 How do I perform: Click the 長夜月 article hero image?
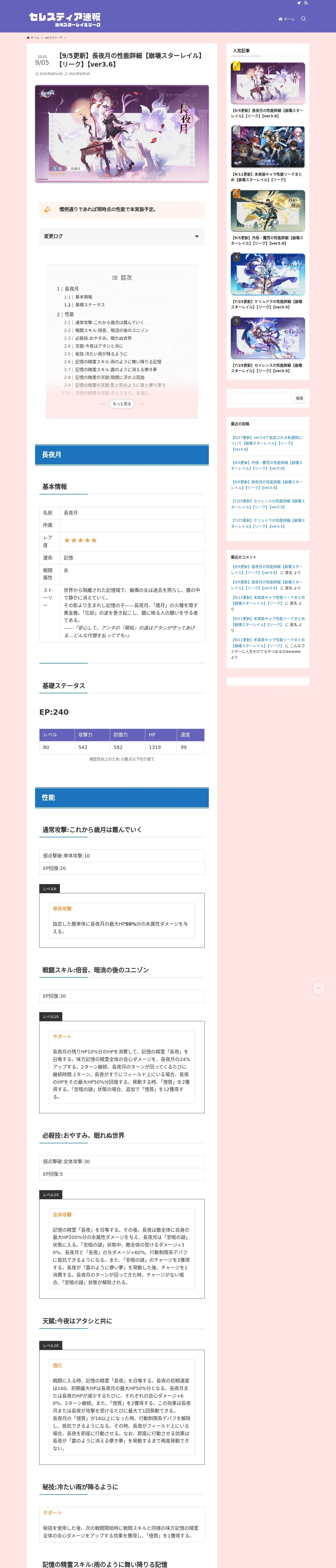click(x=122, y=133)
